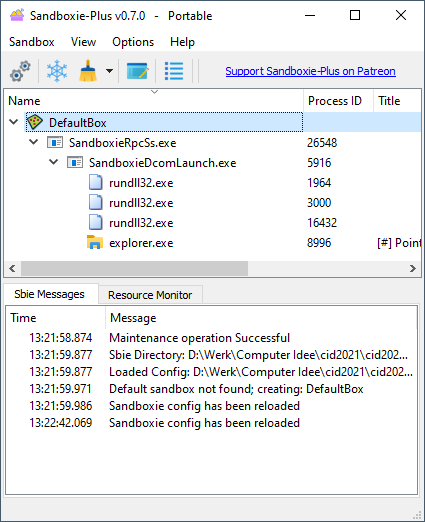Select Default sandbox not found message

coord(211,389)
